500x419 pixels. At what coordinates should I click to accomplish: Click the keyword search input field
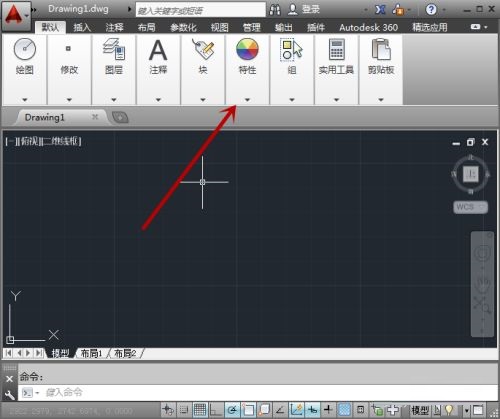point(201,10)
